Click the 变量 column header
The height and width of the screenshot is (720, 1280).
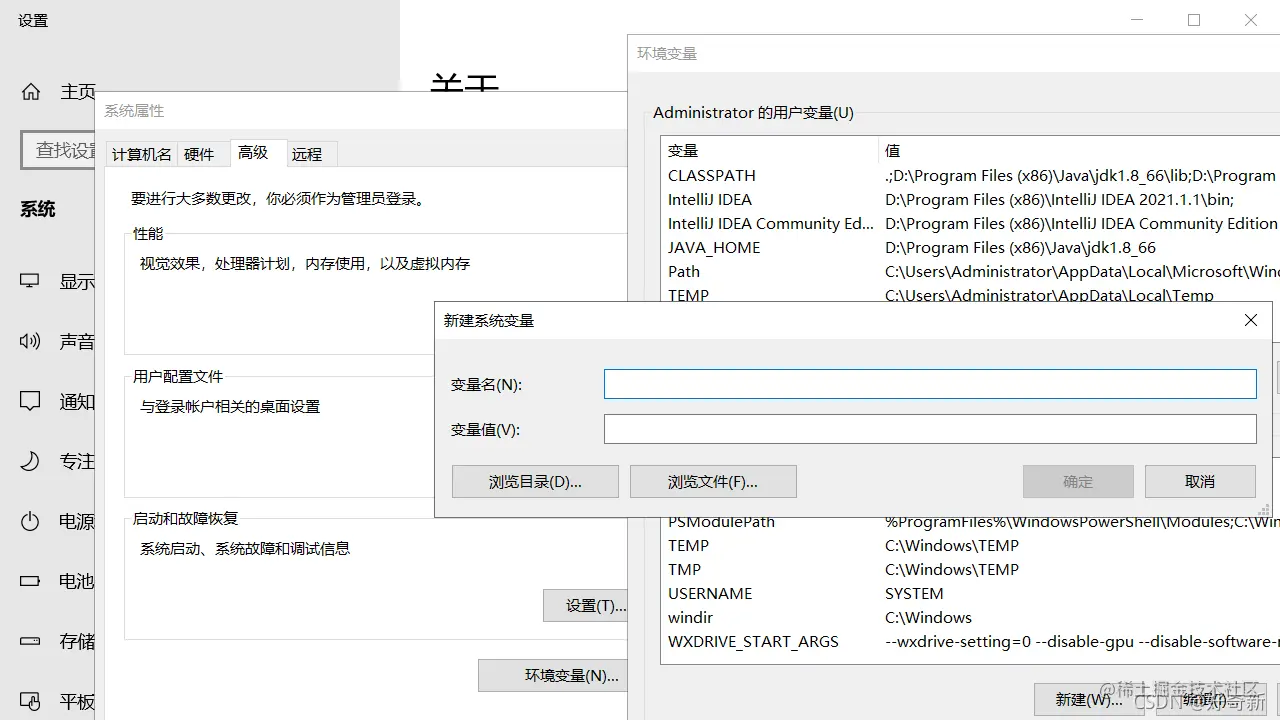[770, 151]
